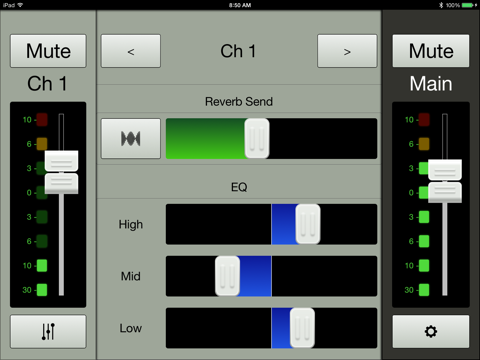Click the 'Mid' EQ band label

tap(131, 276)
